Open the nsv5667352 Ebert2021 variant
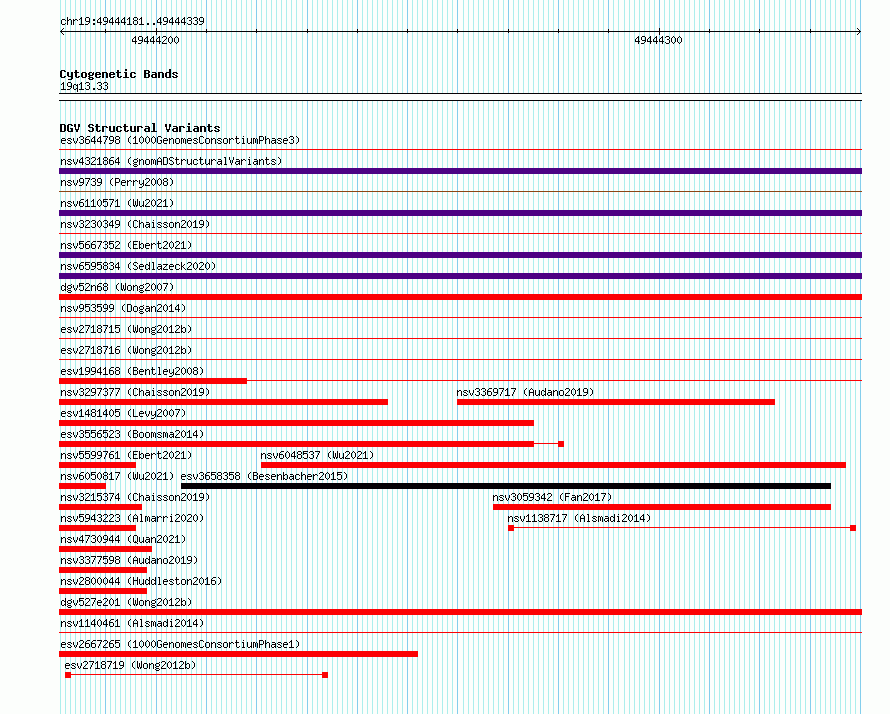The image size is (890, 714). click(x=126, y=245)
